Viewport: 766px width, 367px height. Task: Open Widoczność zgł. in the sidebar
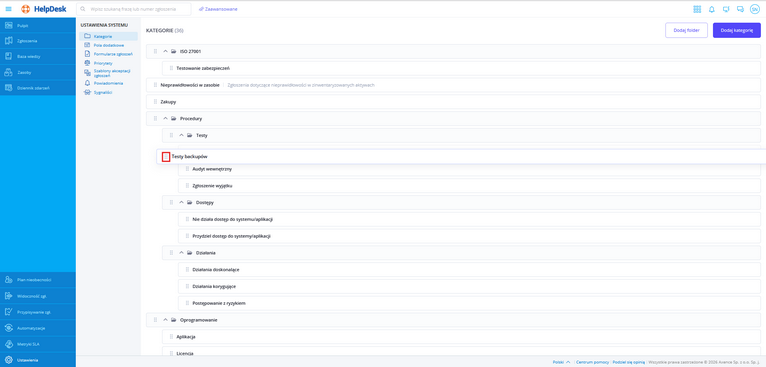click(x=38, y=296)
